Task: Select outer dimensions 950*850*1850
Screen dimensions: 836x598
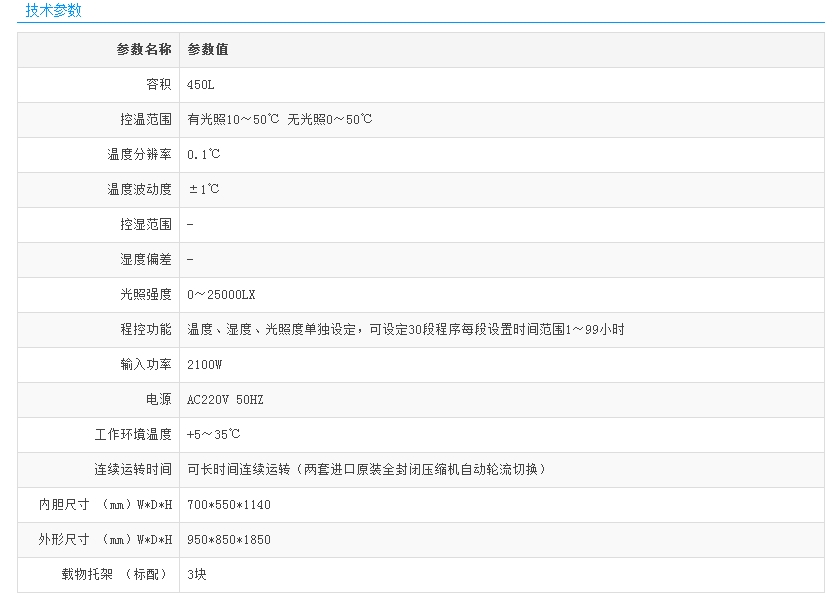Action: click(x=229, y=539)
